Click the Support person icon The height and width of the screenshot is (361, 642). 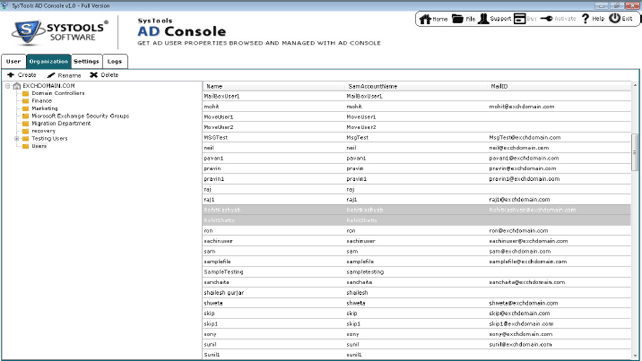click(484, 18)
